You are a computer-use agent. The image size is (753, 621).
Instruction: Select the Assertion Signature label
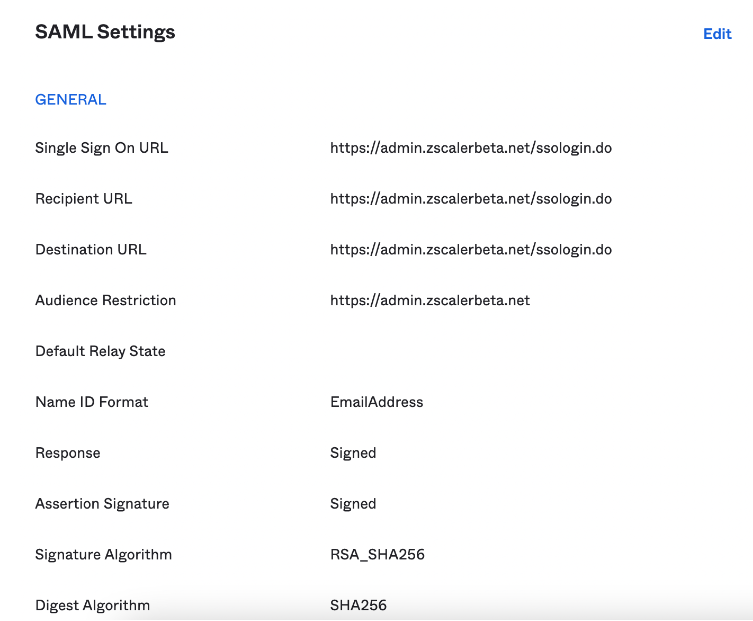[102, 504]
